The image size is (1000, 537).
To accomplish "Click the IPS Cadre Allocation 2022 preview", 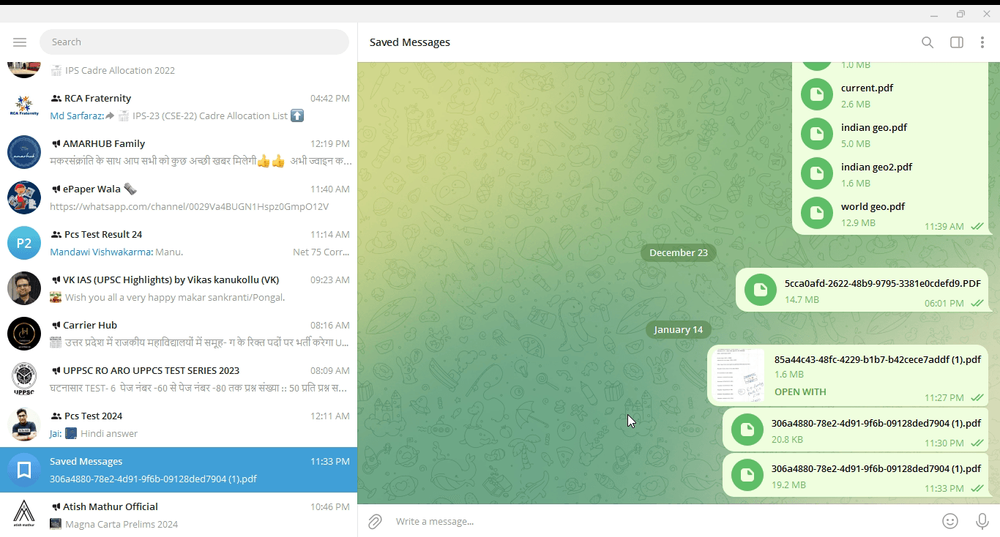I will [120, 70].
